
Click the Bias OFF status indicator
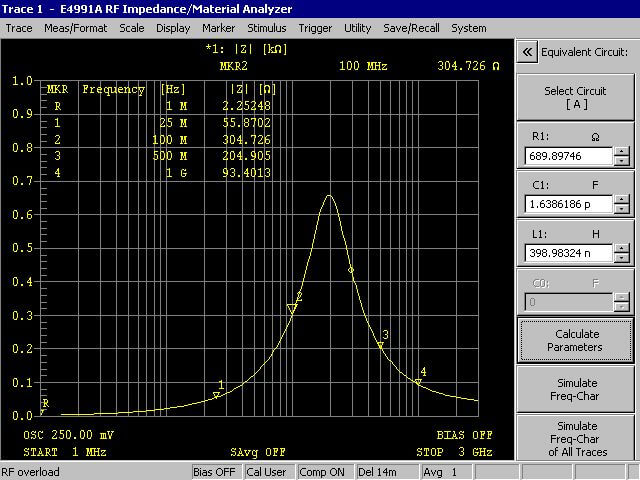[x=215, y=472]
